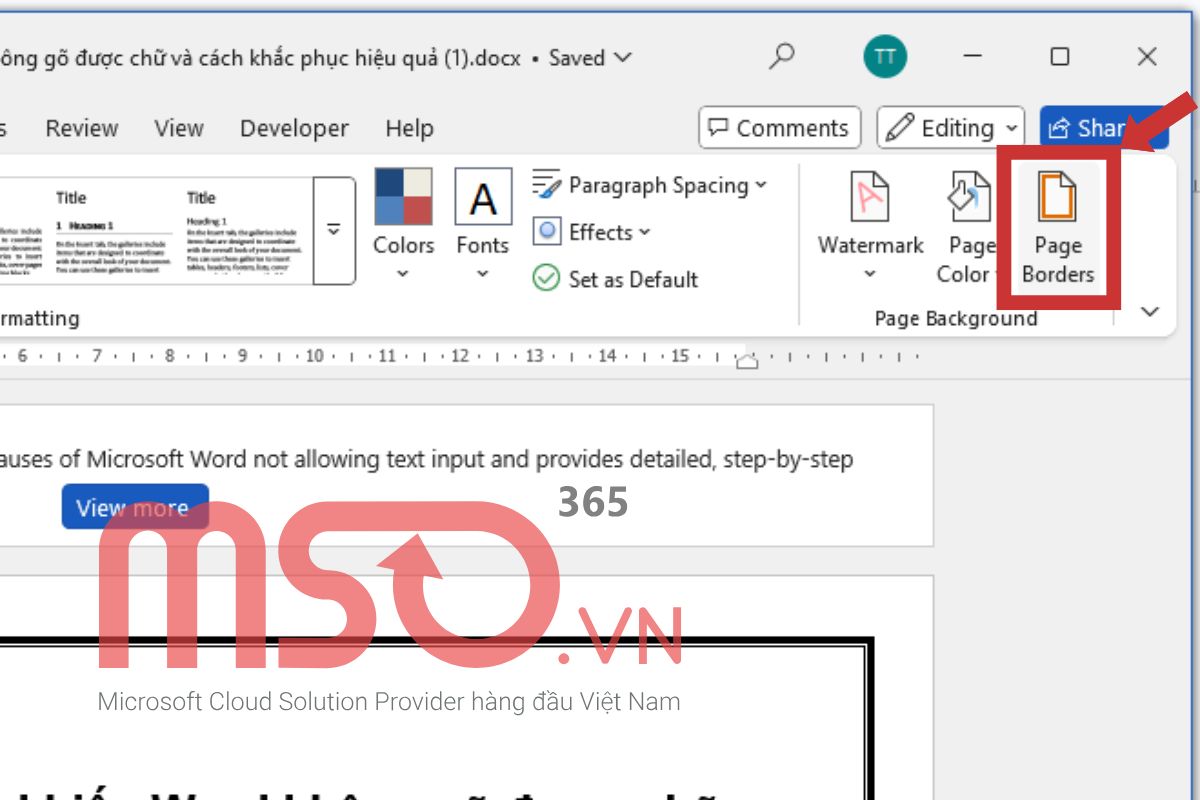Switch to the Developer tab
The image size is (1200, 800).
(293, 128)
